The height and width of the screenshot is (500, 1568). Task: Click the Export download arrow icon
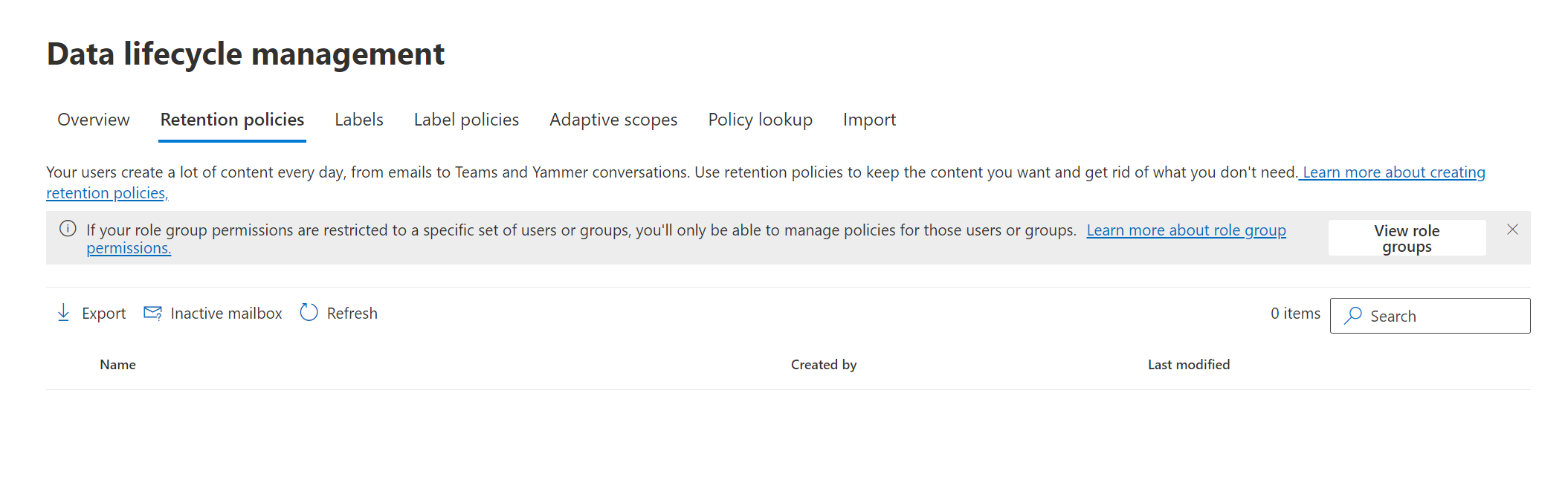click(64, 313)
